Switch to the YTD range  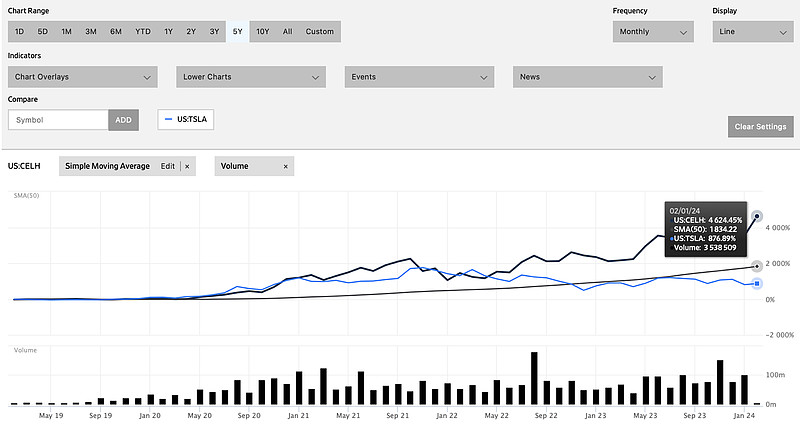[143, 32]
